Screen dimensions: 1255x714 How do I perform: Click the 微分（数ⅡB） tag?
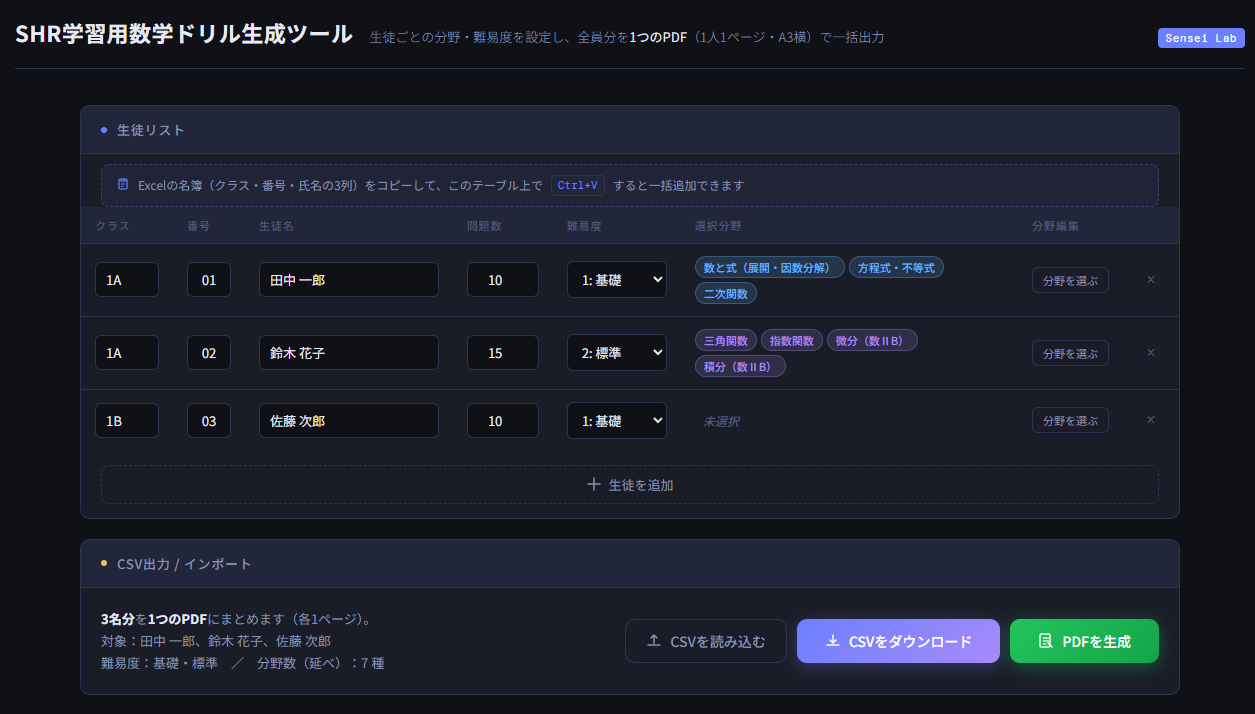click(x=871, y=341)
